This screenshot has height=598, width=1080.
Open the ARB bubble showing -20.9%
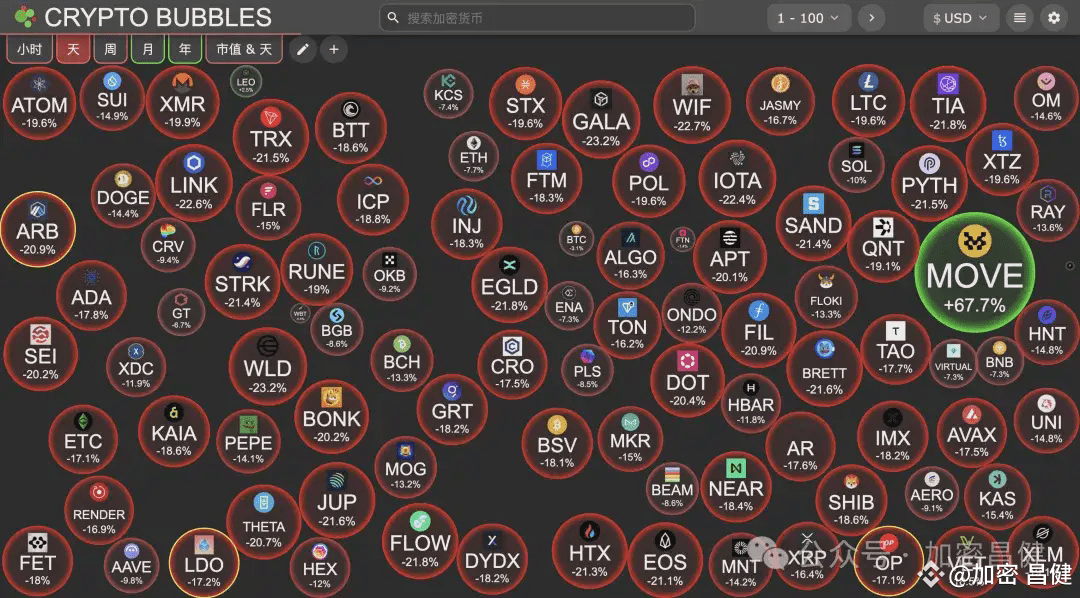pyautogui.click(x=38, y=229)
